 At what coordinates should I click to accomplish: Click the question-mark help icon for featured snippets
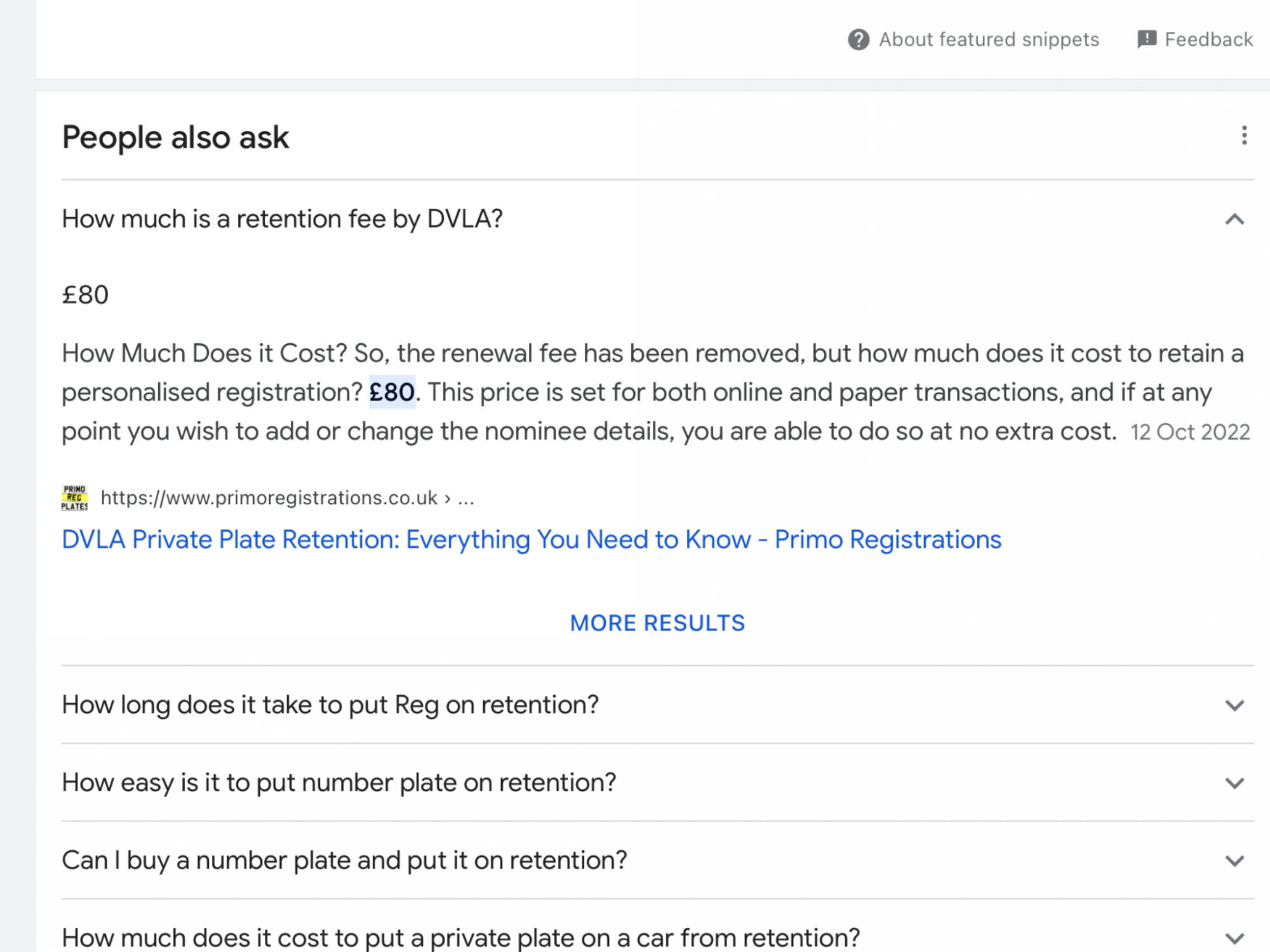[x=859, y=39]
